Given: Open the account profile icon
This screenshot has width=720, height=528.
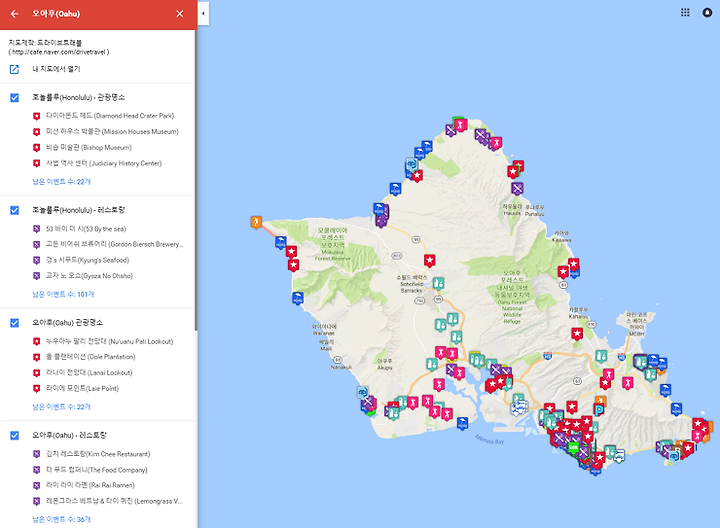Looking at the screenshot, I should point(707,12).
